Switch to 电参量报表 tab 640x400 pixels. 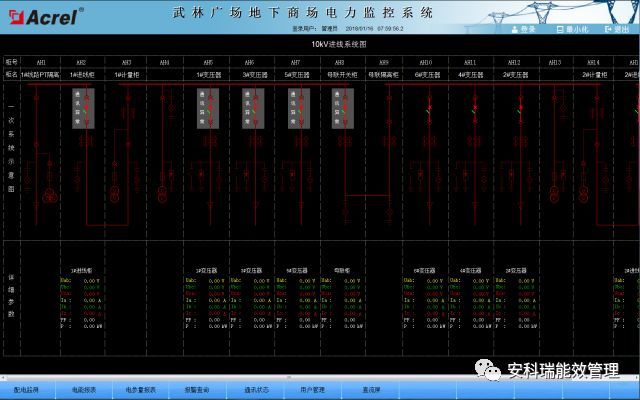point(141,389)
